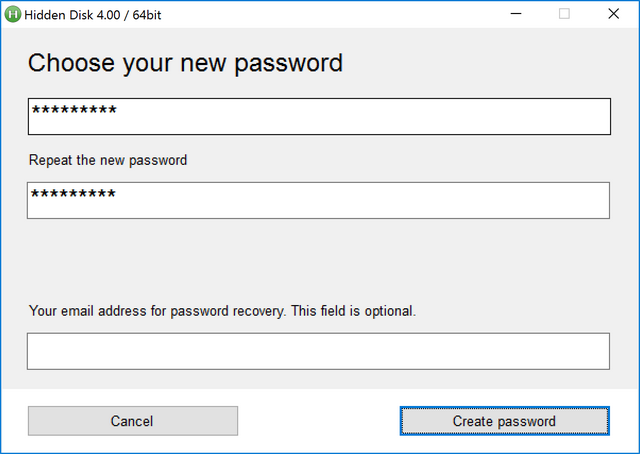Focus the first new password field
Screen dimensions: 640x454
pyautogui.click(x=319, y=116)
